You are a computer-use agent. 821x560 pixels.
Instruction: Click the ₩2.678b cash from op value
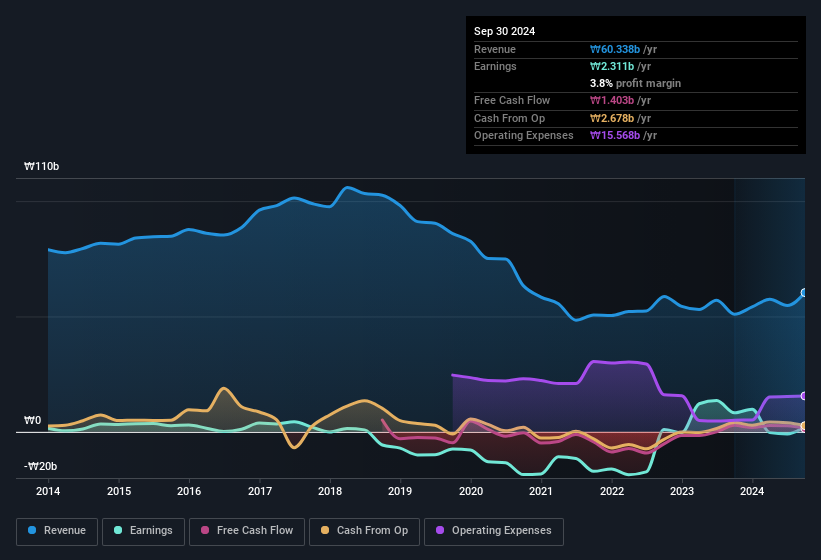[x=612, y=118]
